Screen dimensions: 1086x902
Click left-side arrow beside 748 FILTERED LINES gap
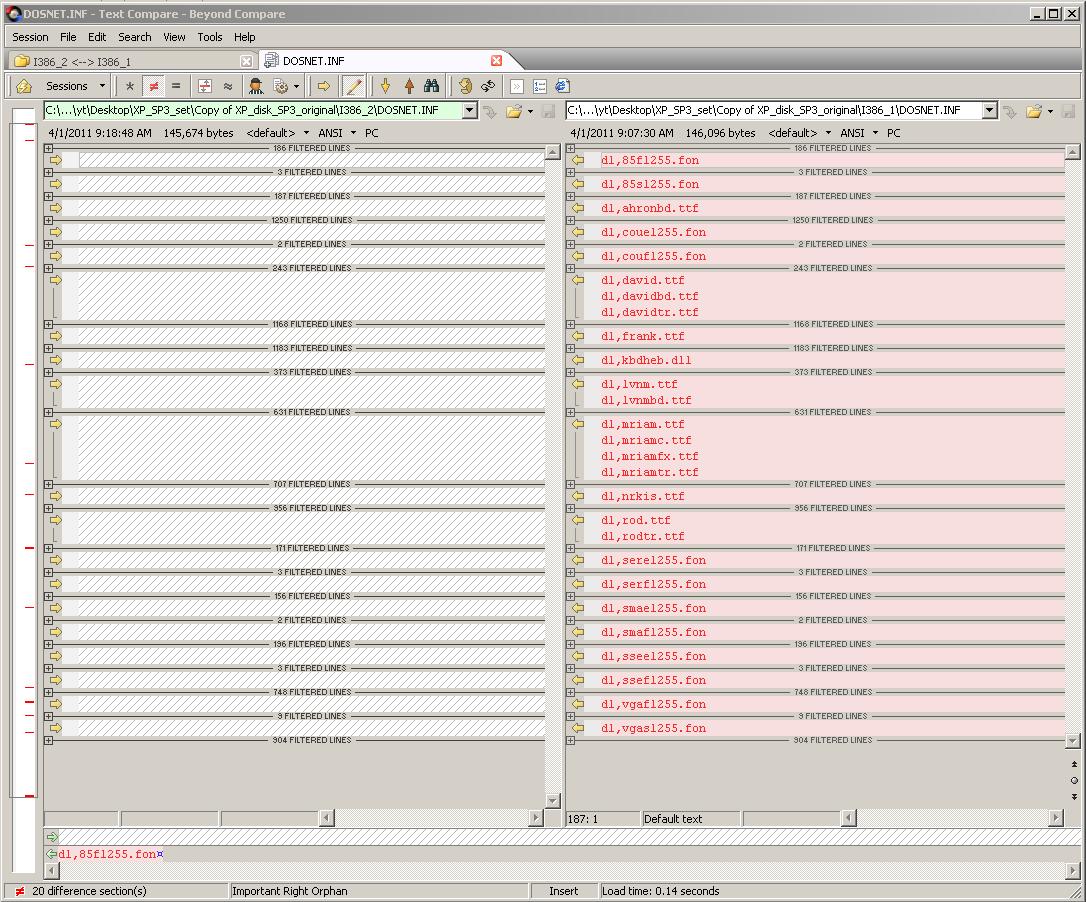(x=56, y=704)
